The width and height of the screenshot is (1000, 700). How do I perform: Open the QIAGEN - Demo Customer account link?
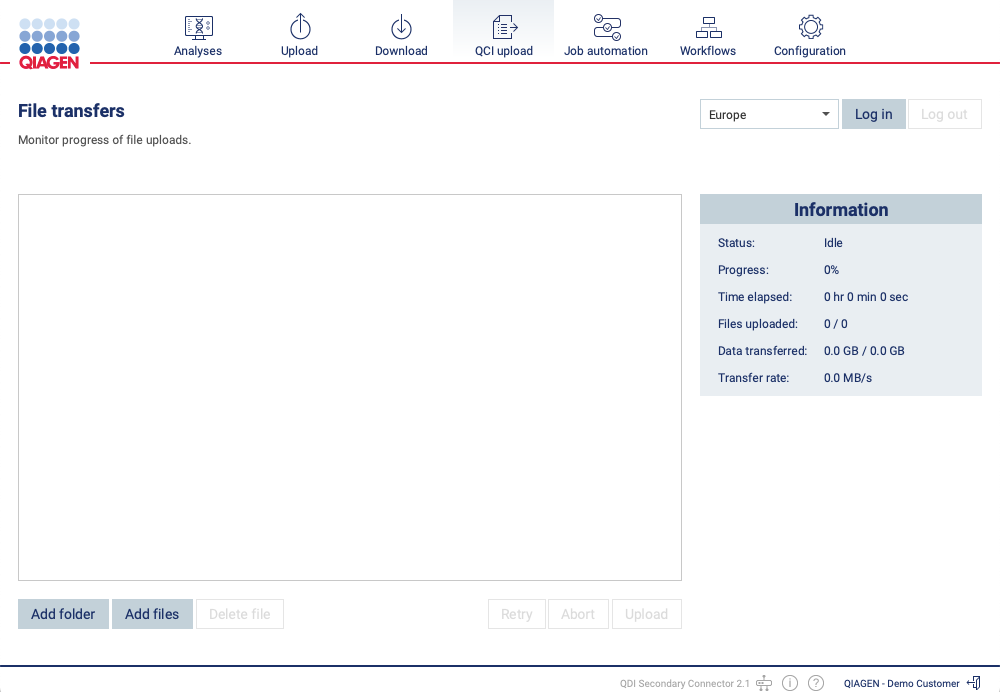(901, 682)
